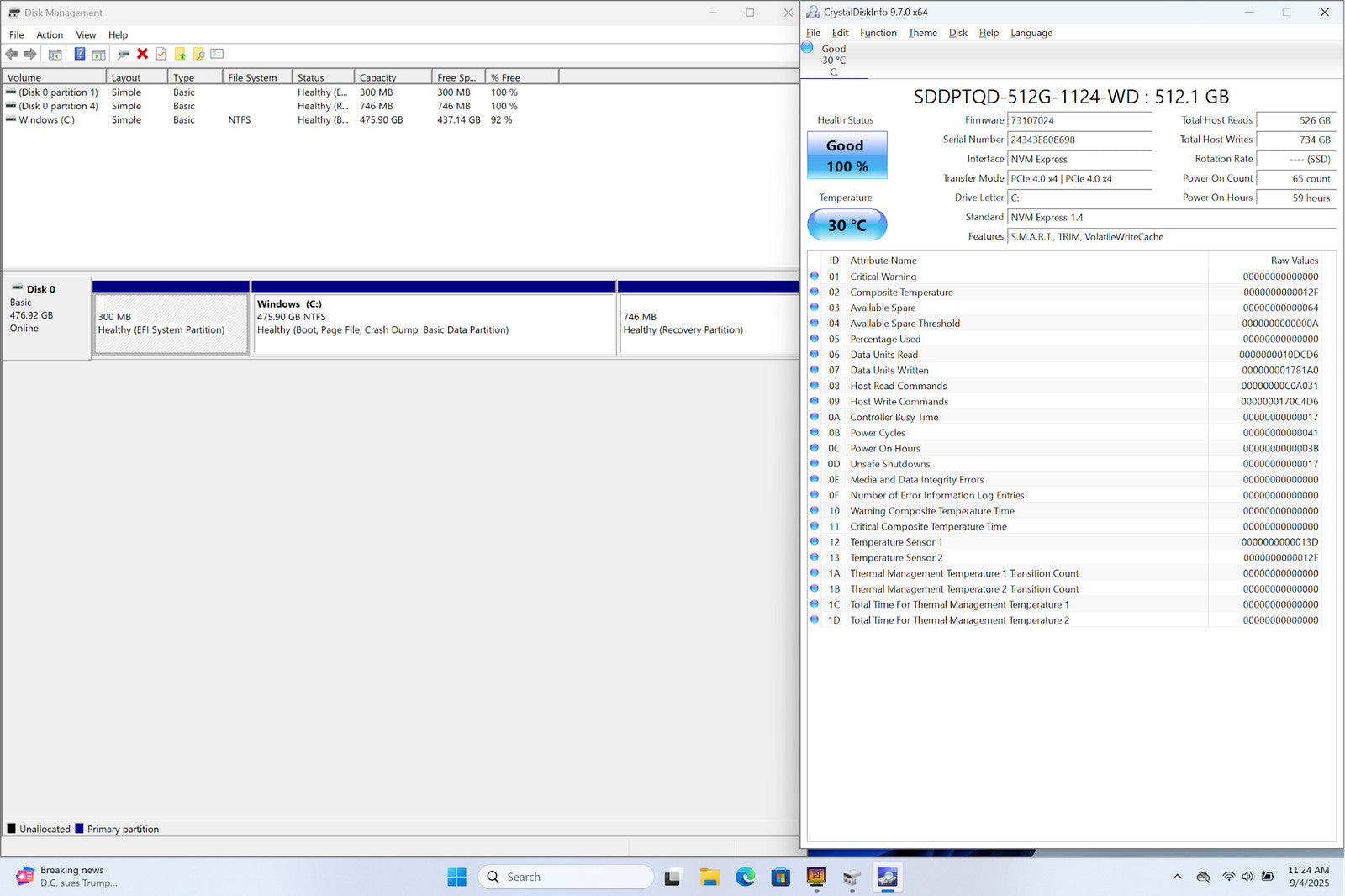This screenshot has width=1345, height=896.
Task: Click the speaker volume tray icon
Action: pyautogui.click(x=1247, y=877)
